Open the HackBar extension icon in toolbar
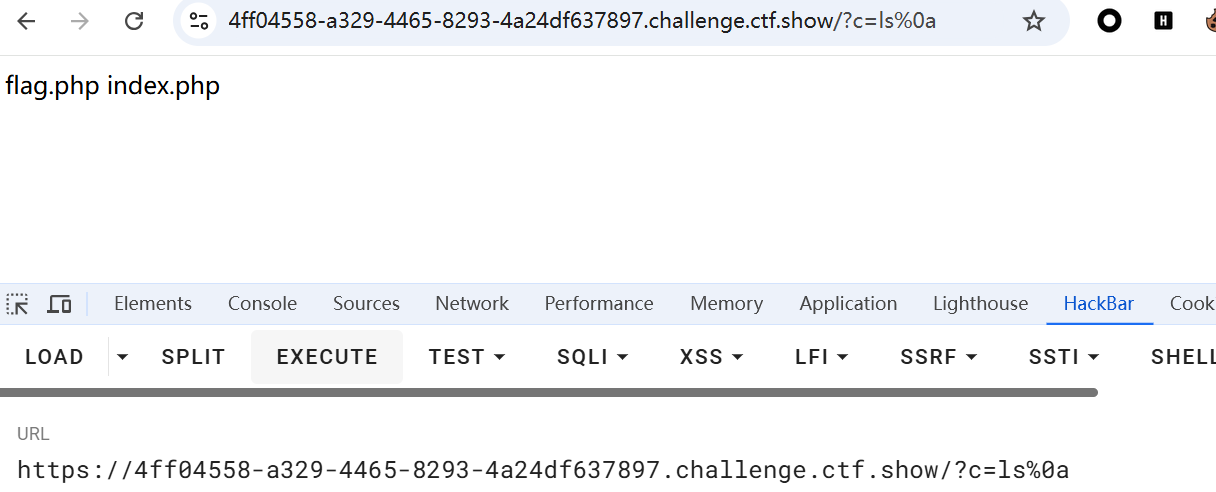The image size is (1216, 492). [x=1163, y=21]
